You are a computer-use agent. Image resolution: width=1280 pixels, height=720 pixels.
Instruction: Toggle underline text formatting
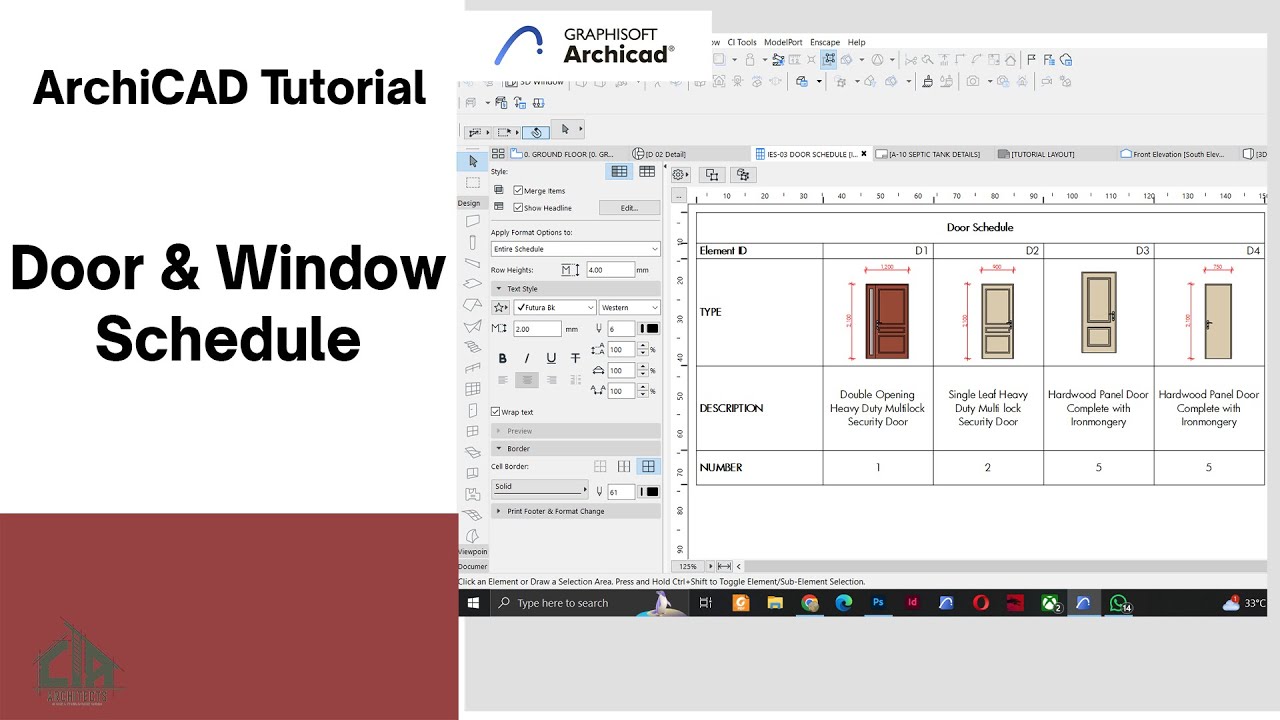click(551, 358)
